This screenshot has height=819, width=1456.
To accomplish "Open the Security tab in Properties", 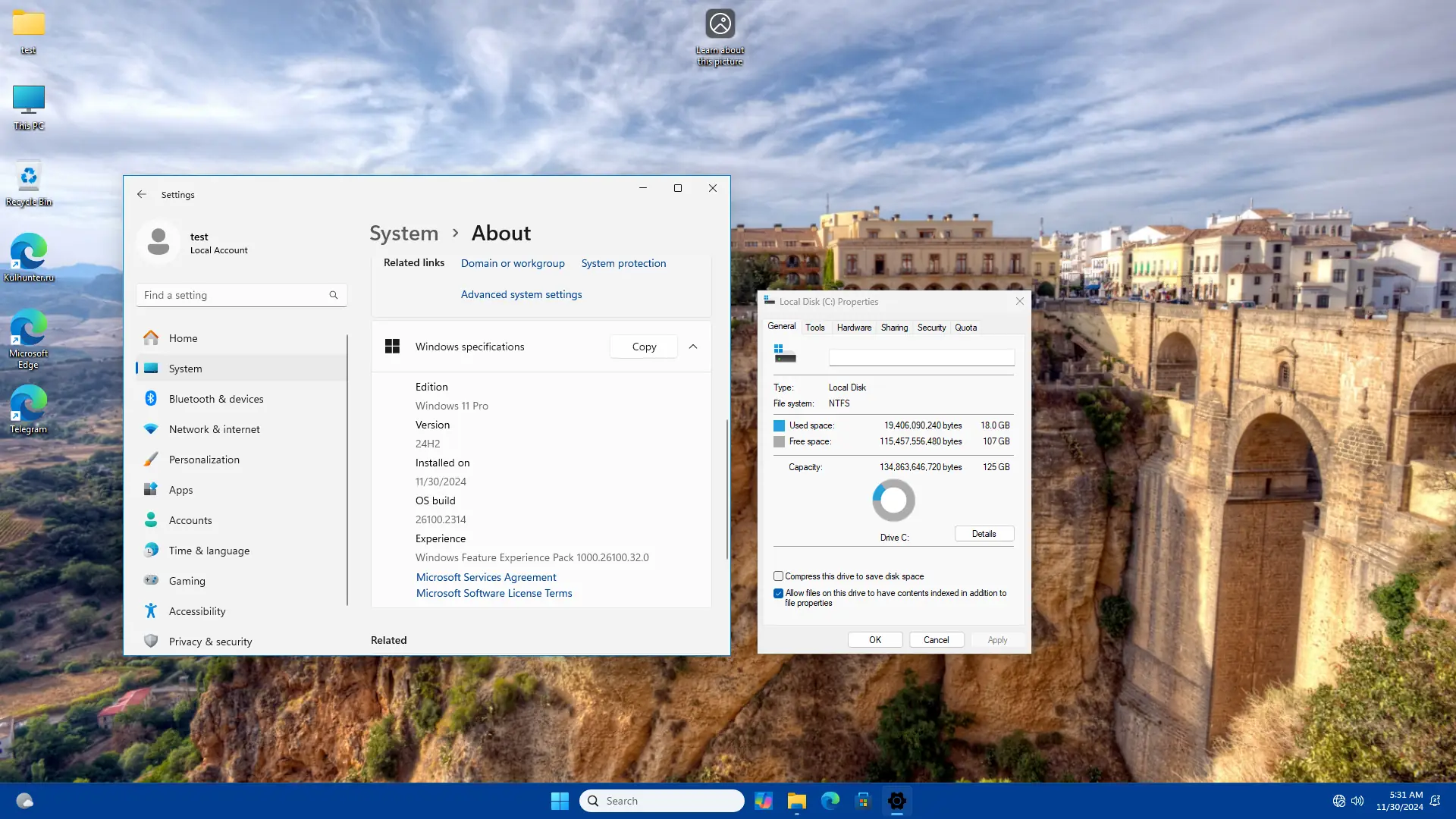I will [x=931, y=328].
